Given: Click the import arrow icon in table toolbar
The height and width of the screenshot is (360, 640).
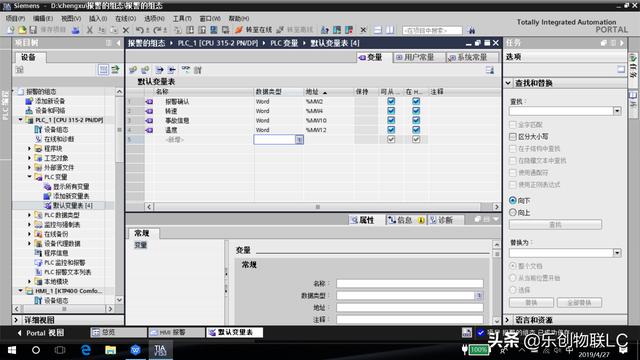Looking at the screenshot, I should (172, 70).
